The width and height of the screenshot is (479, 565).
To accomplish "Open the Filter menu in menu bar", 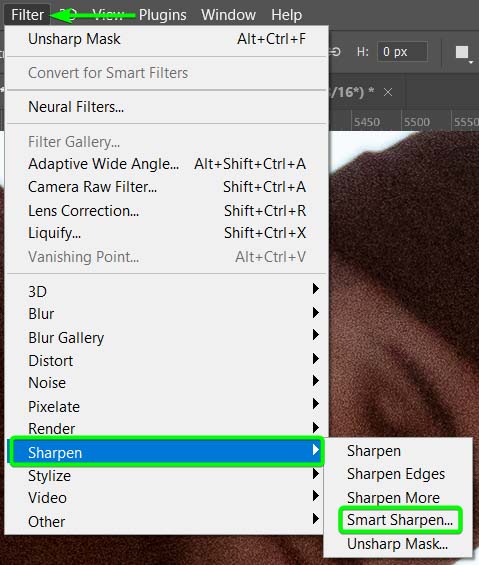I will click(x=27, y=15).
